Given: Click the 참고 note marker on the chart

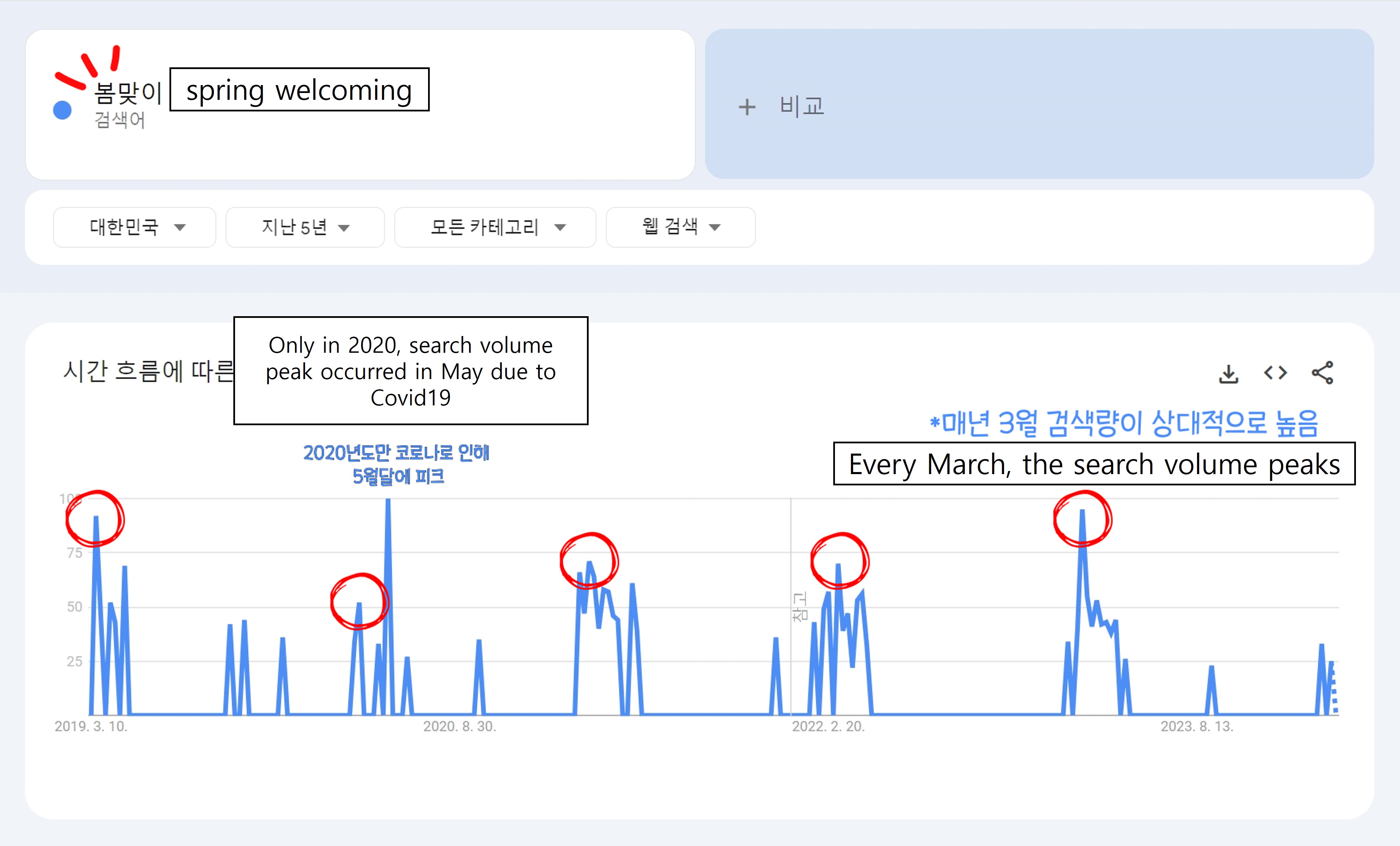Looking at the screenshot, I should coord(799,607).
